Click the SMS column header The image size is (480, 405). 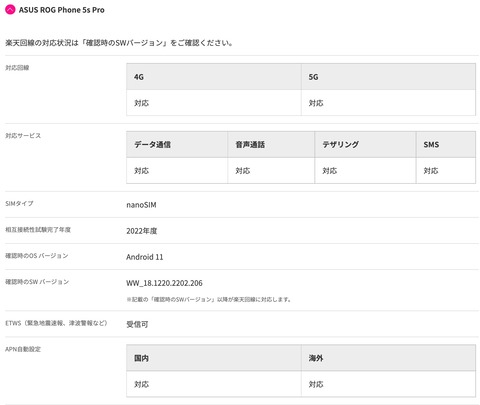[x=446, y=144]
